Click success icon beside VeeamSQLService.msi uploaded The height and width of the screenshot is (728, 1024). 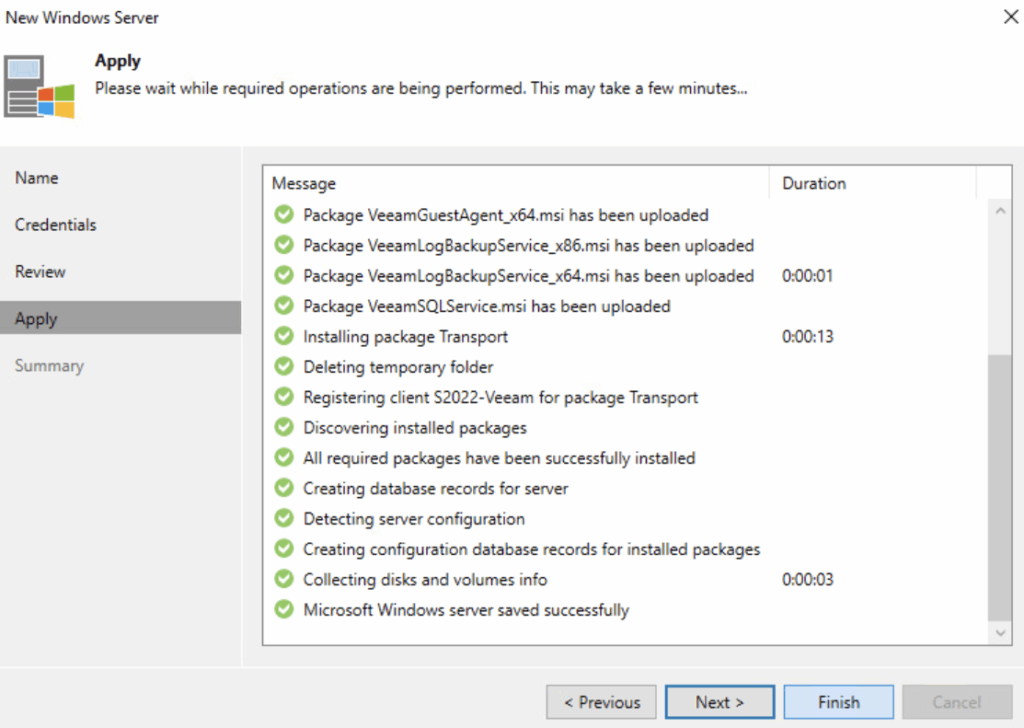pos(284,306)
